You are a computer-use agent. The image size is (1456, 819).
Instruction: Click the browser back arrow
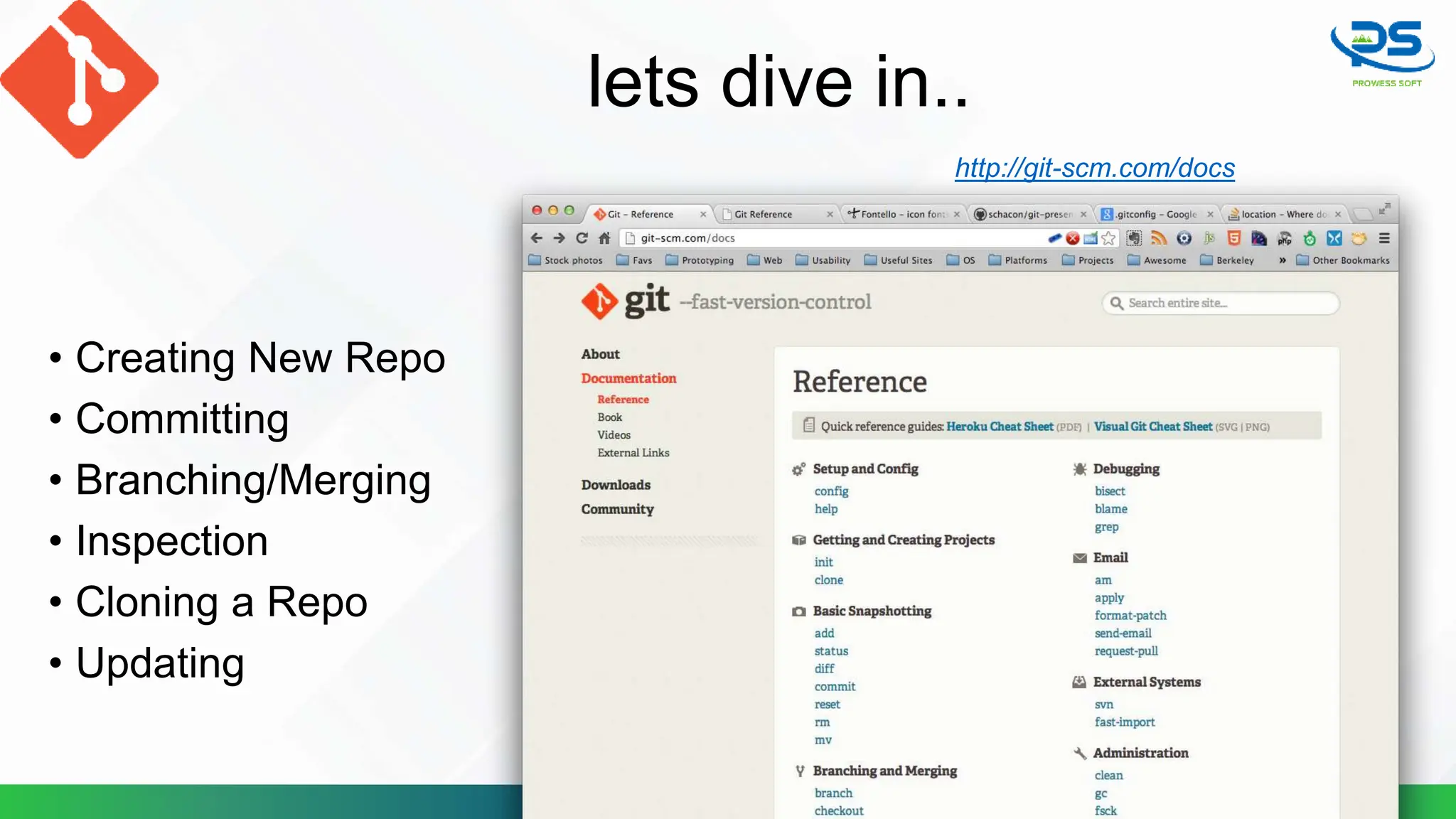coord(537,238)
